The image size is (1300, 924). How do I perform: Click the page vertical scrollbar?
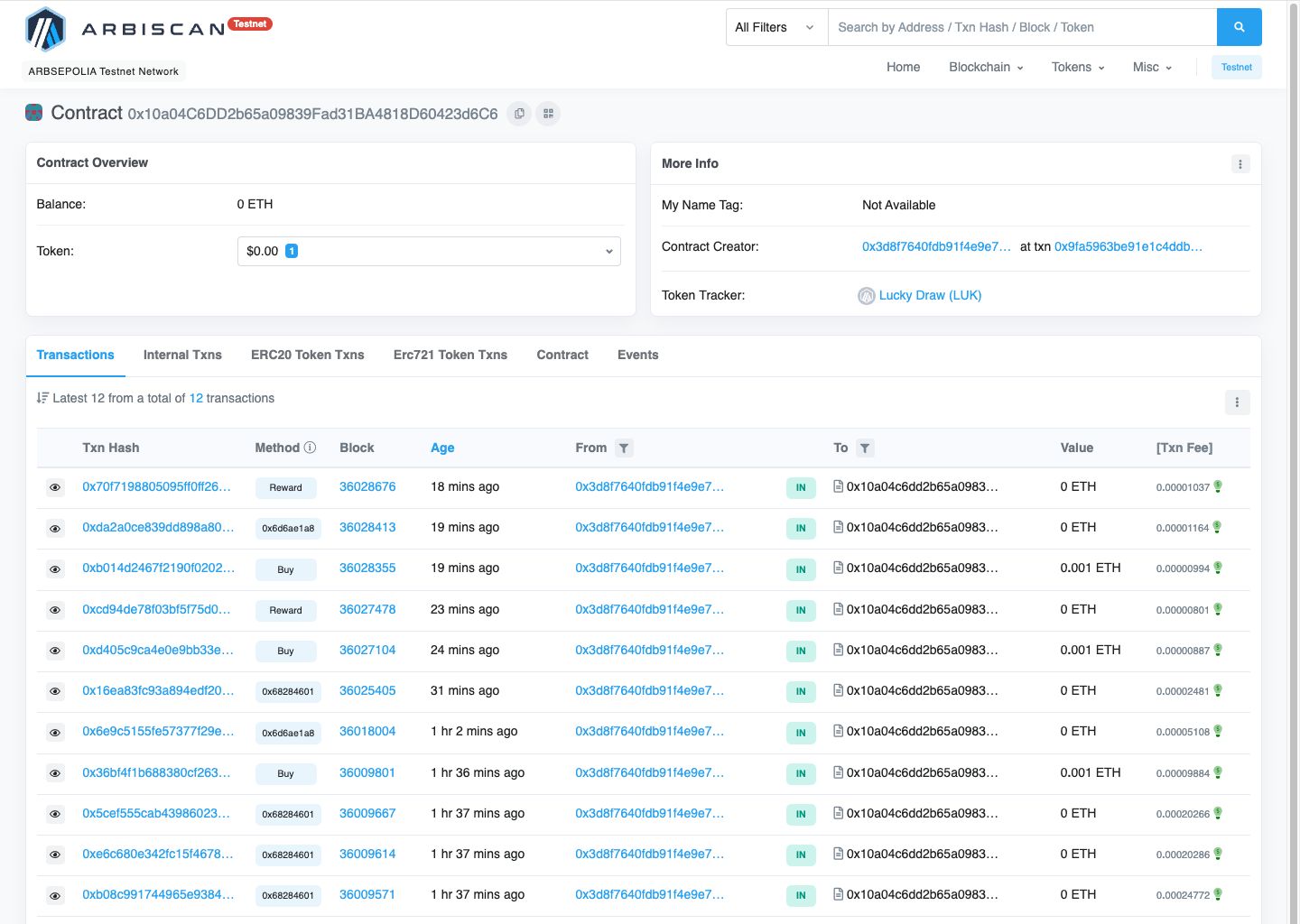click(1295, 462)
